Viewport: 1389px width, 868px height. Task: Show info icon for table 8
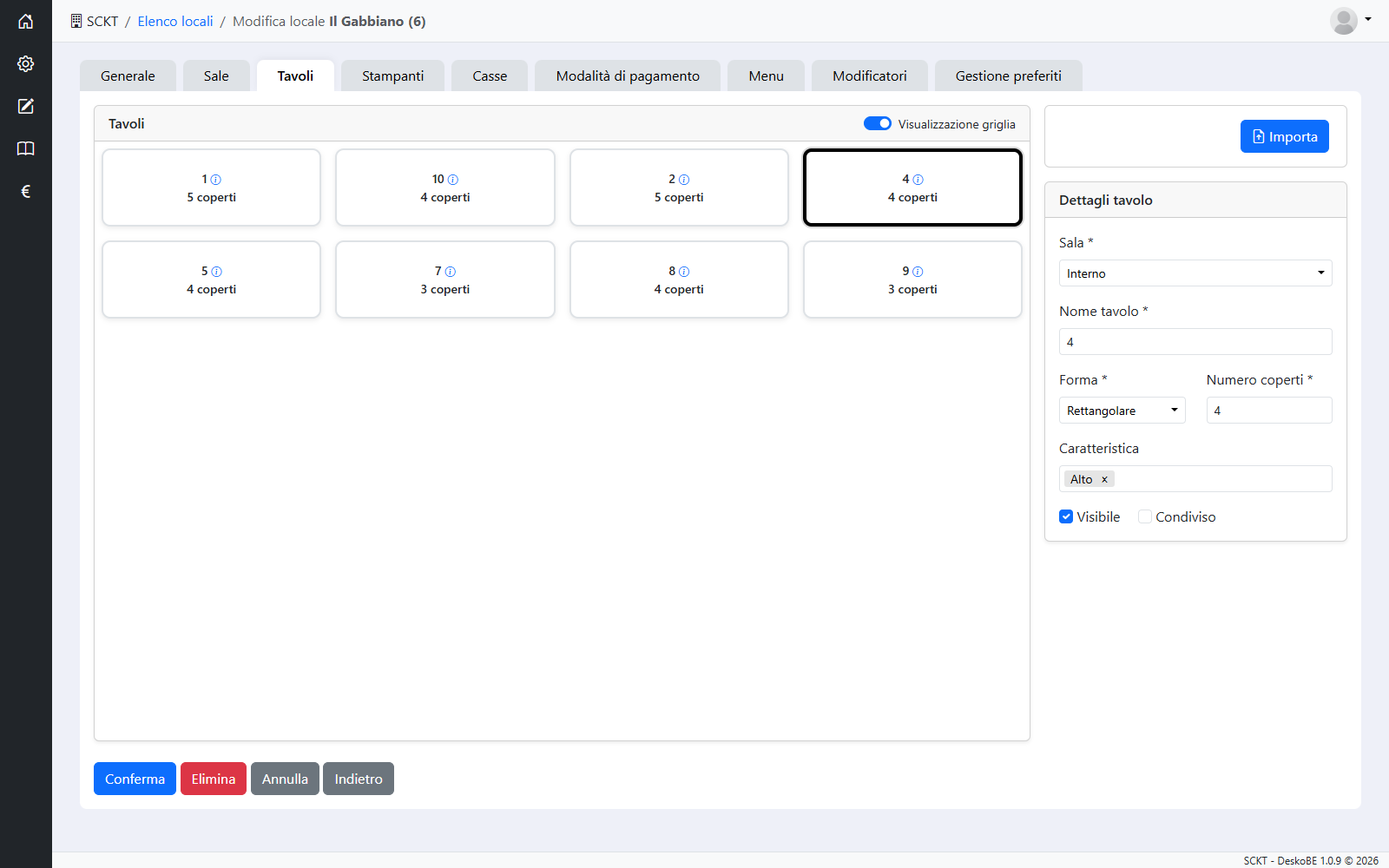click(684, 272)
